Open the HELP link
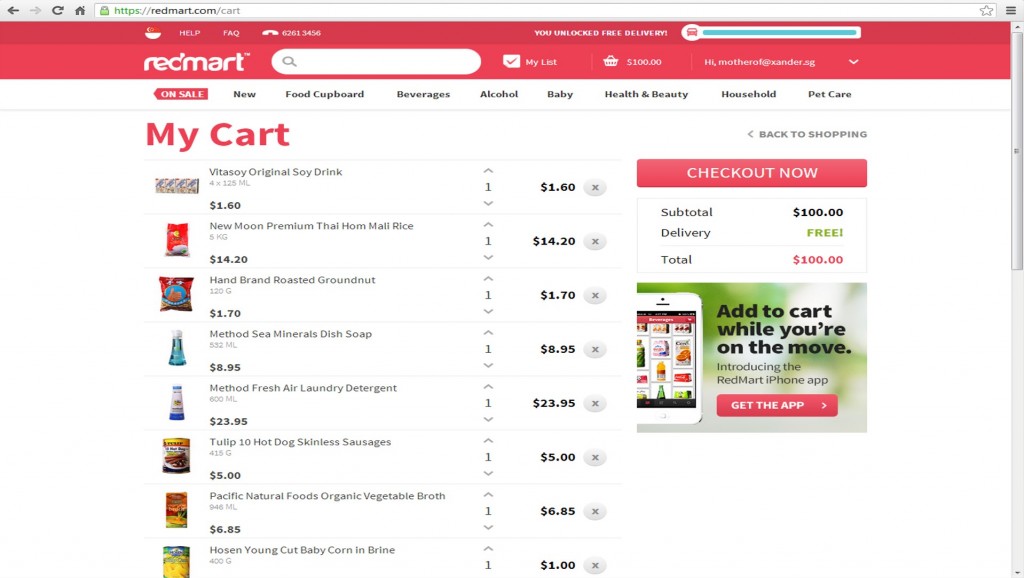 tap(189, 33)
